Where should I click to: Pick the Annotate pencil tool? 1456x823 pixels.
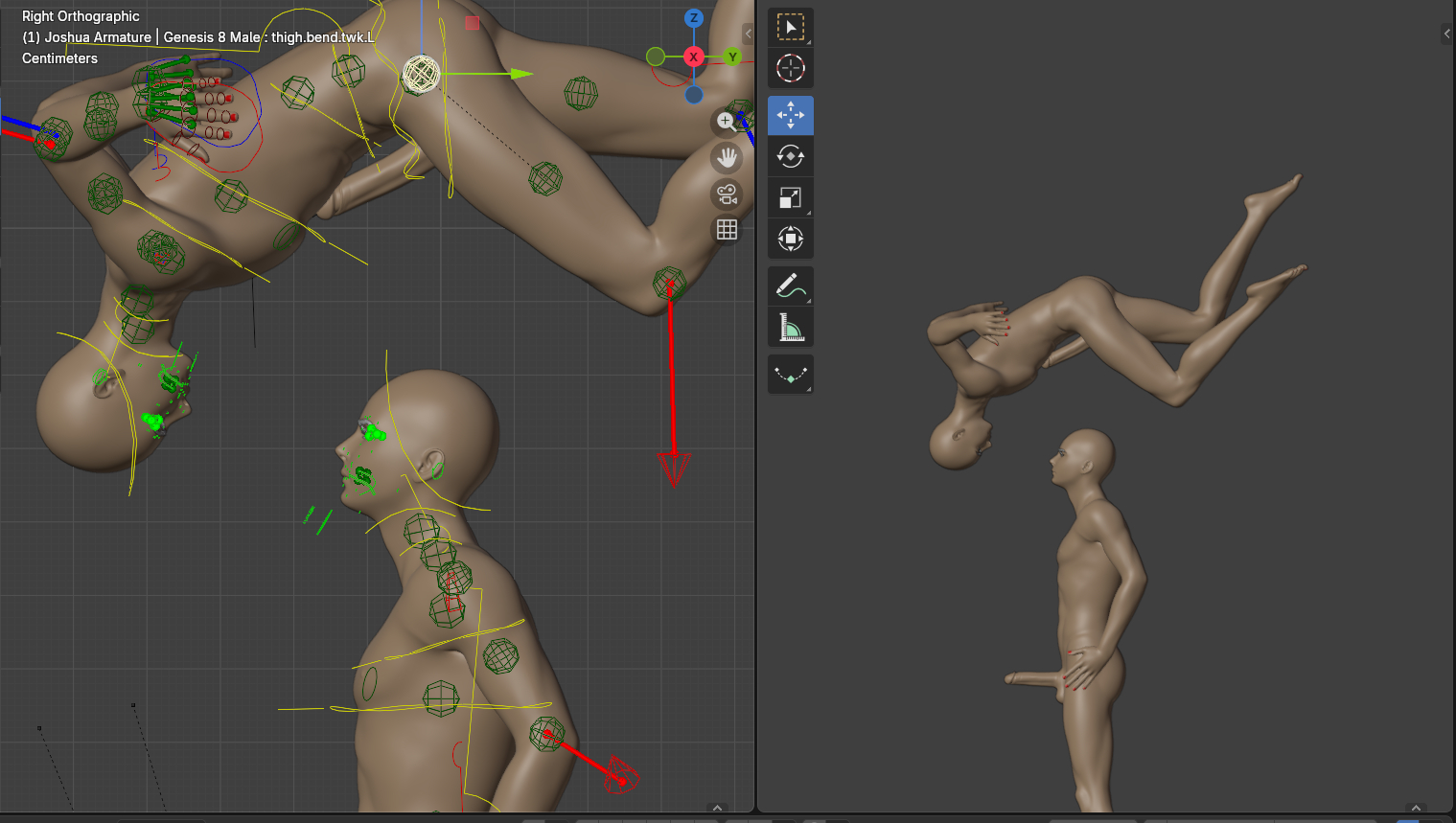[790, 286]
